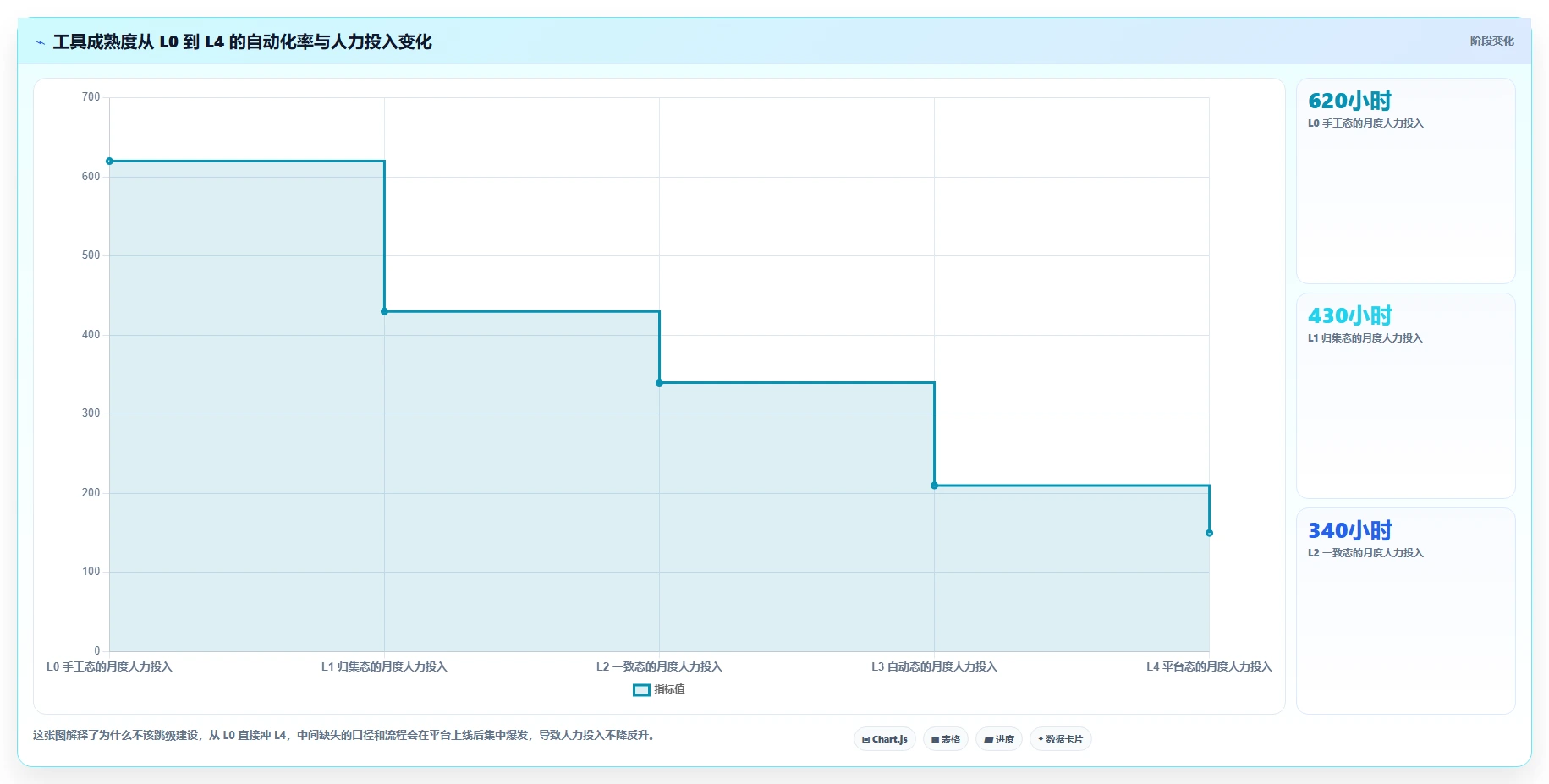Image resolution: width=1549 pixels, height=784 pixels.
Task: Click the y-axis tick label 500
Action: coord(91,255)
